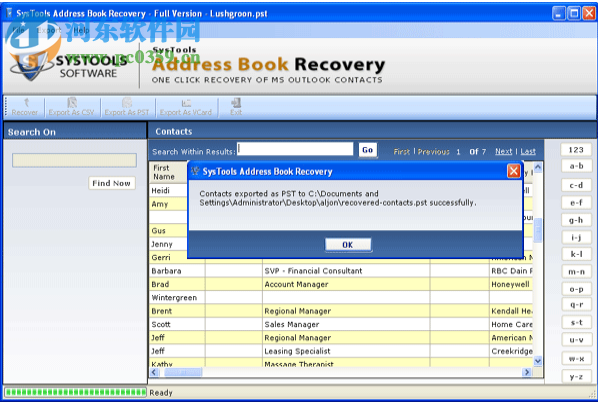This screenshot has width=598, height=402.
Task: Click the horizontal scroll left arrow
Action: click(x=154, y=372)
